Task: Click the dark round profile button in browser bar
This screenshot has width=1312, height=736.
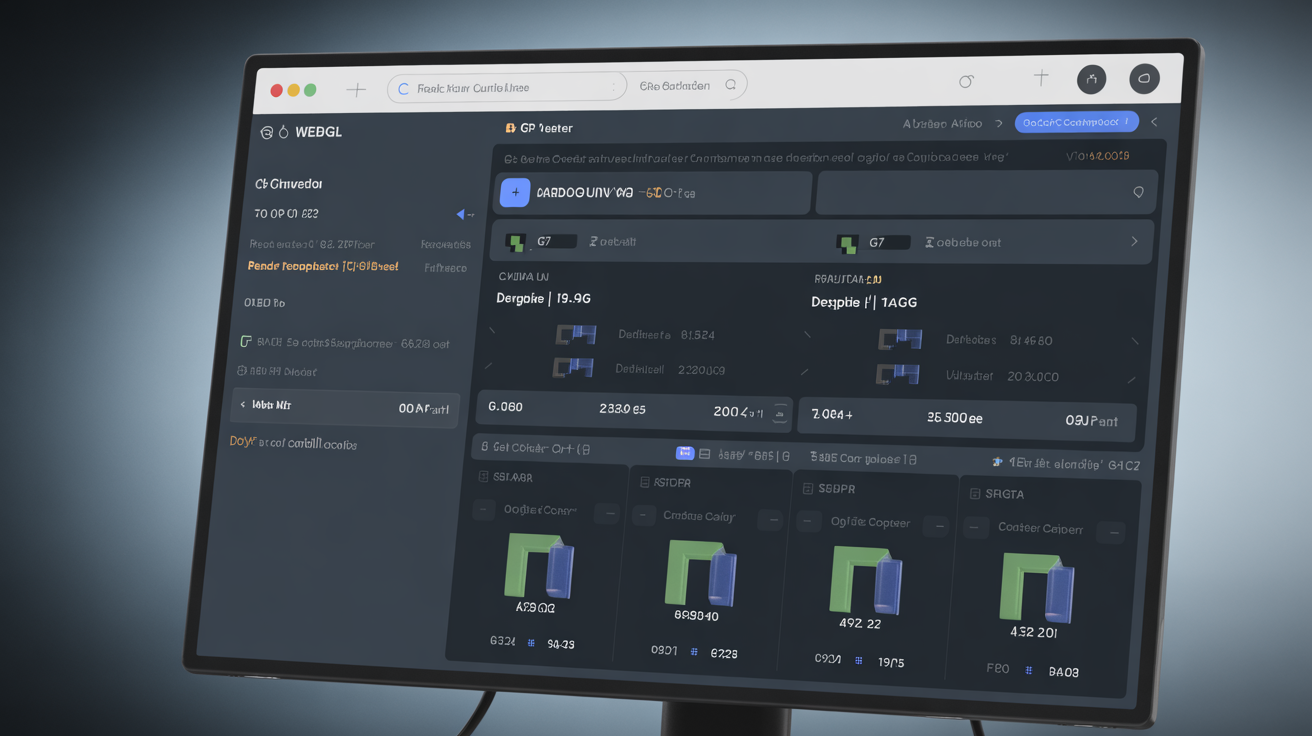Action: [1144, 78]
